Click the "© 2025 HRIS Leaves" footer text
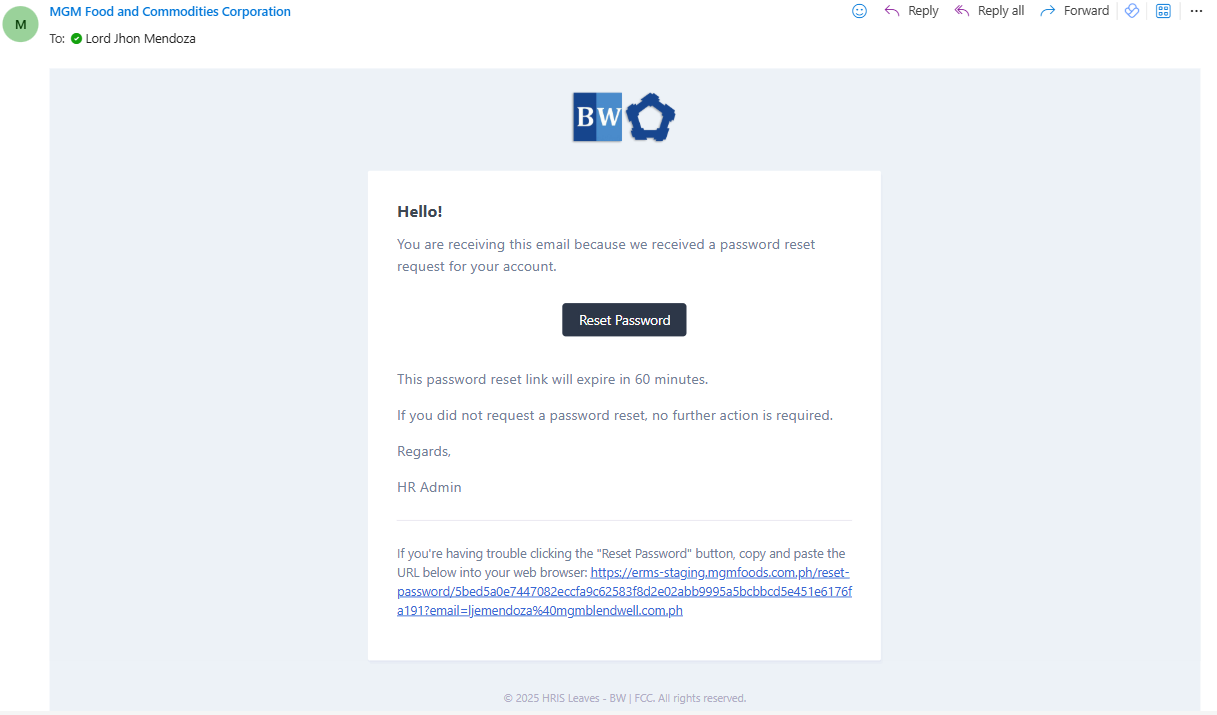 click(625, 698)
